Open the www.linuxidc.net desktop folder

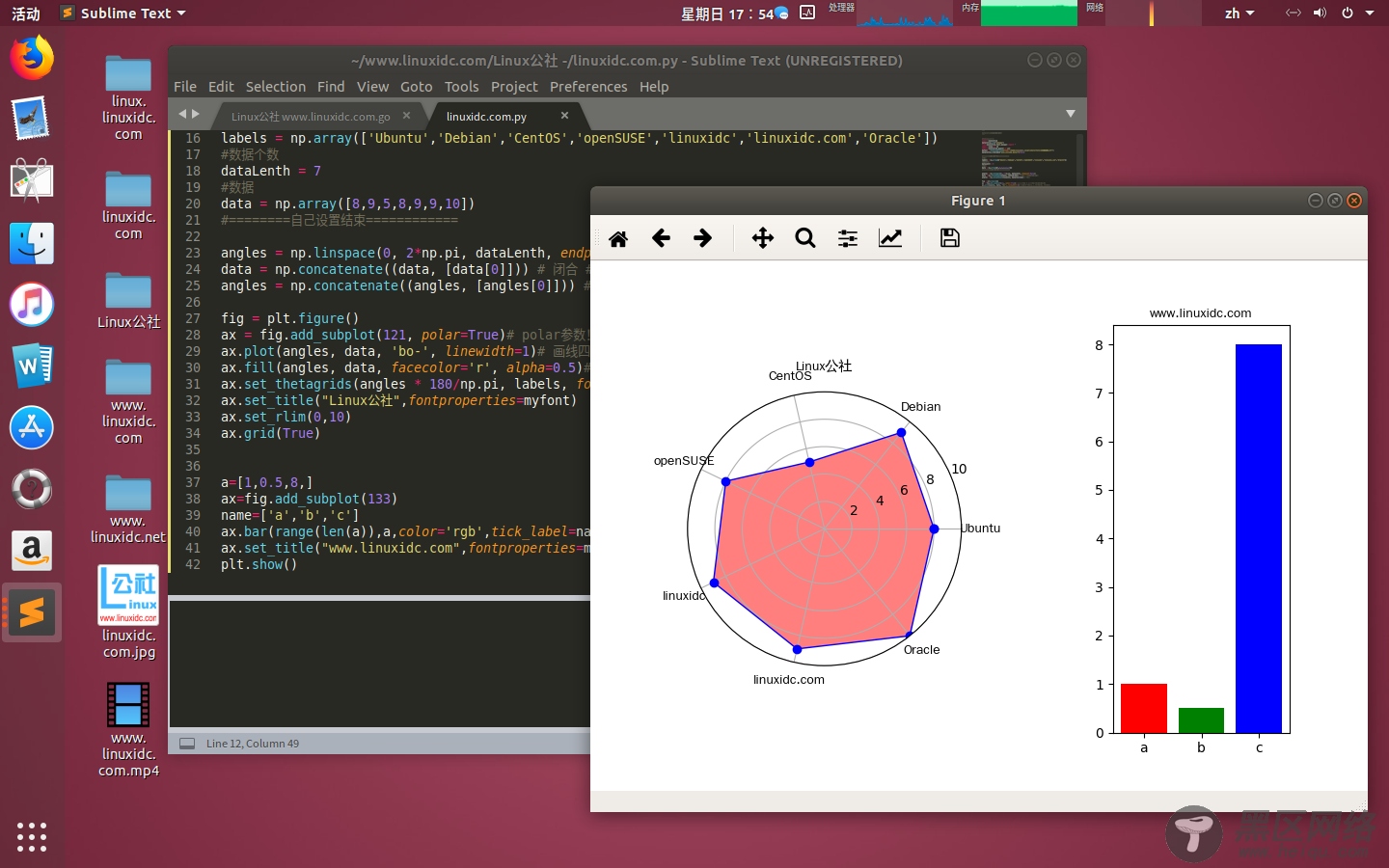click(128, 509)
